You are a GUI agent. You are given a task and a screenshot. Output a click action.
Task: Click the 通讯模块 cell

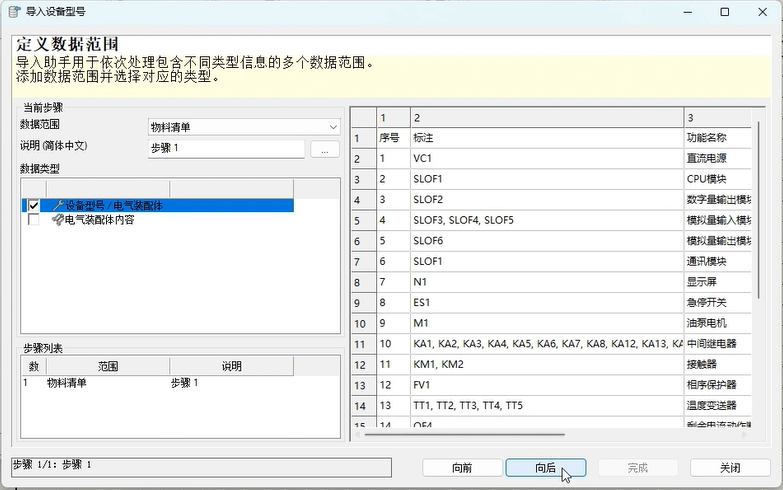(x=718, y=261)
